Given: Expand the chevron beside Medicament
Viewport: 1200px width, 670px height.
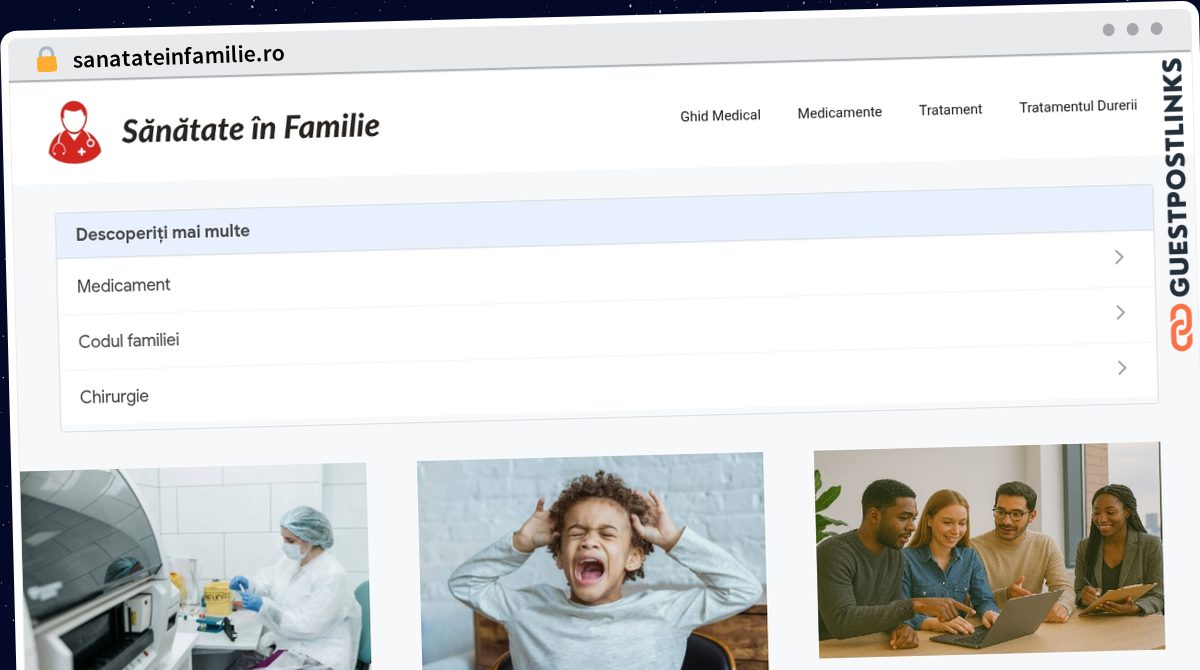Looking at the screenshot, I should click(x=1119, y=257).
